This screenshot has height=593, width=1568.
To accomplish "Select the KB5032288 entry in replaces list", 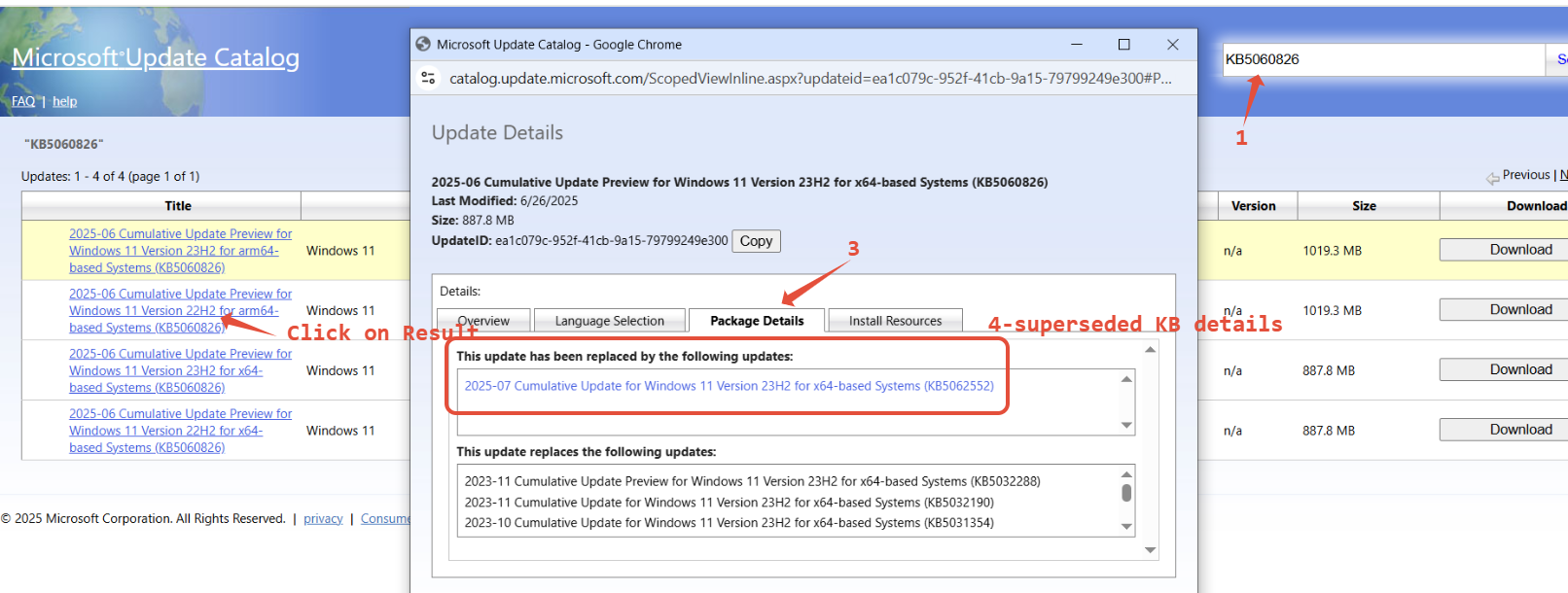I will pyautogui.click(x=752, y=481).
